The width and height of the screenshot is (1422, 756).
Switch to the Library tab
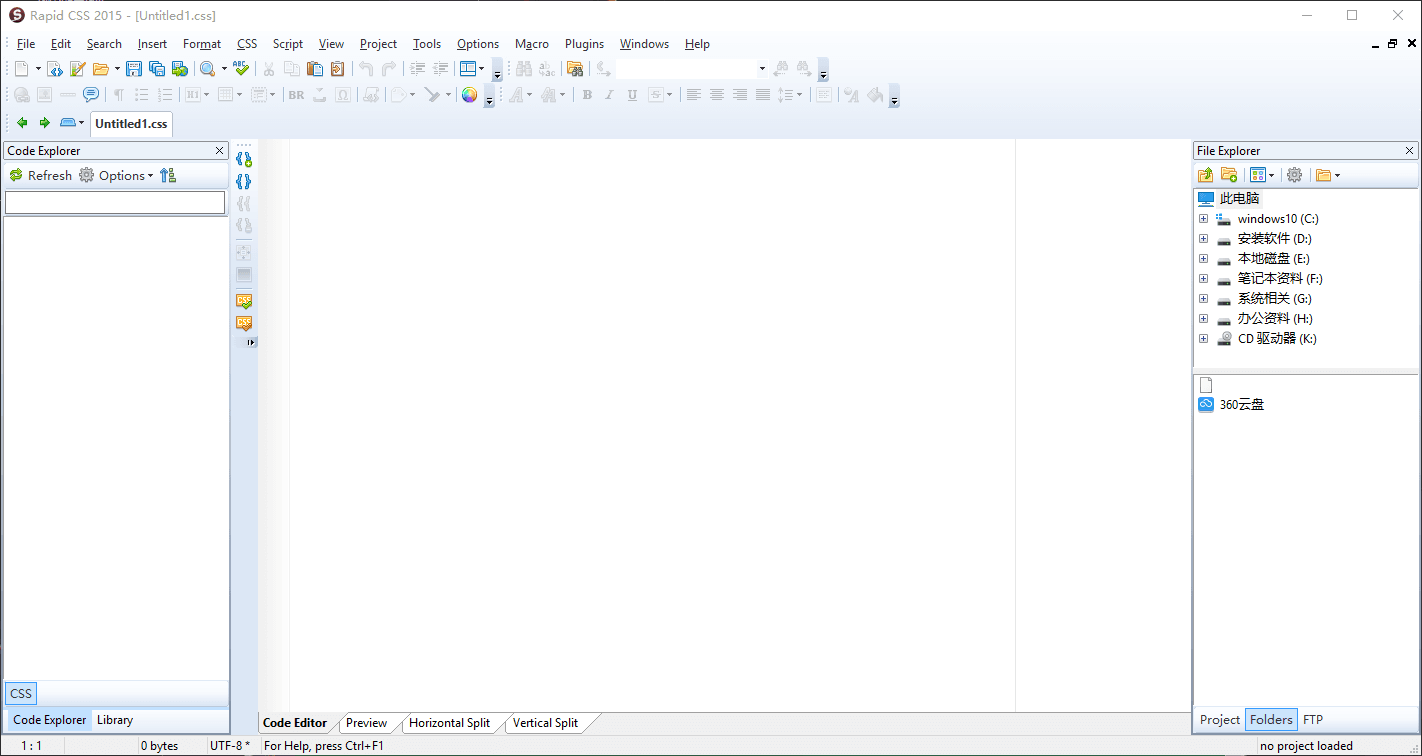coord(115,720)
